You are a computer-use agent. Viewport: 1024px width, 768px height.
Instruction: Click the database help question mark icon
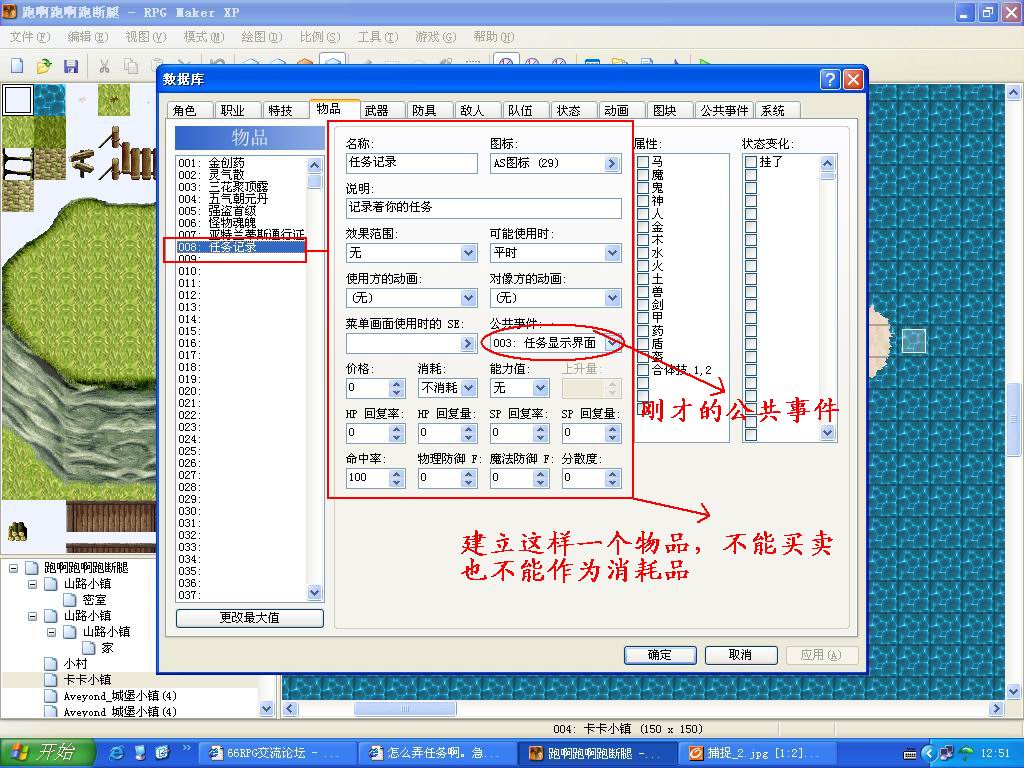pos(829,80)
